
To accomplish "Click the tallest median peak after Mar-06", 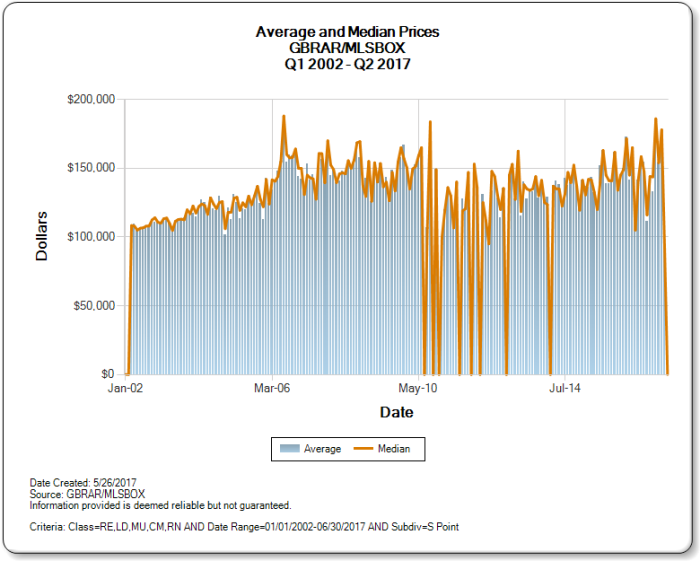I will point(283,116).
